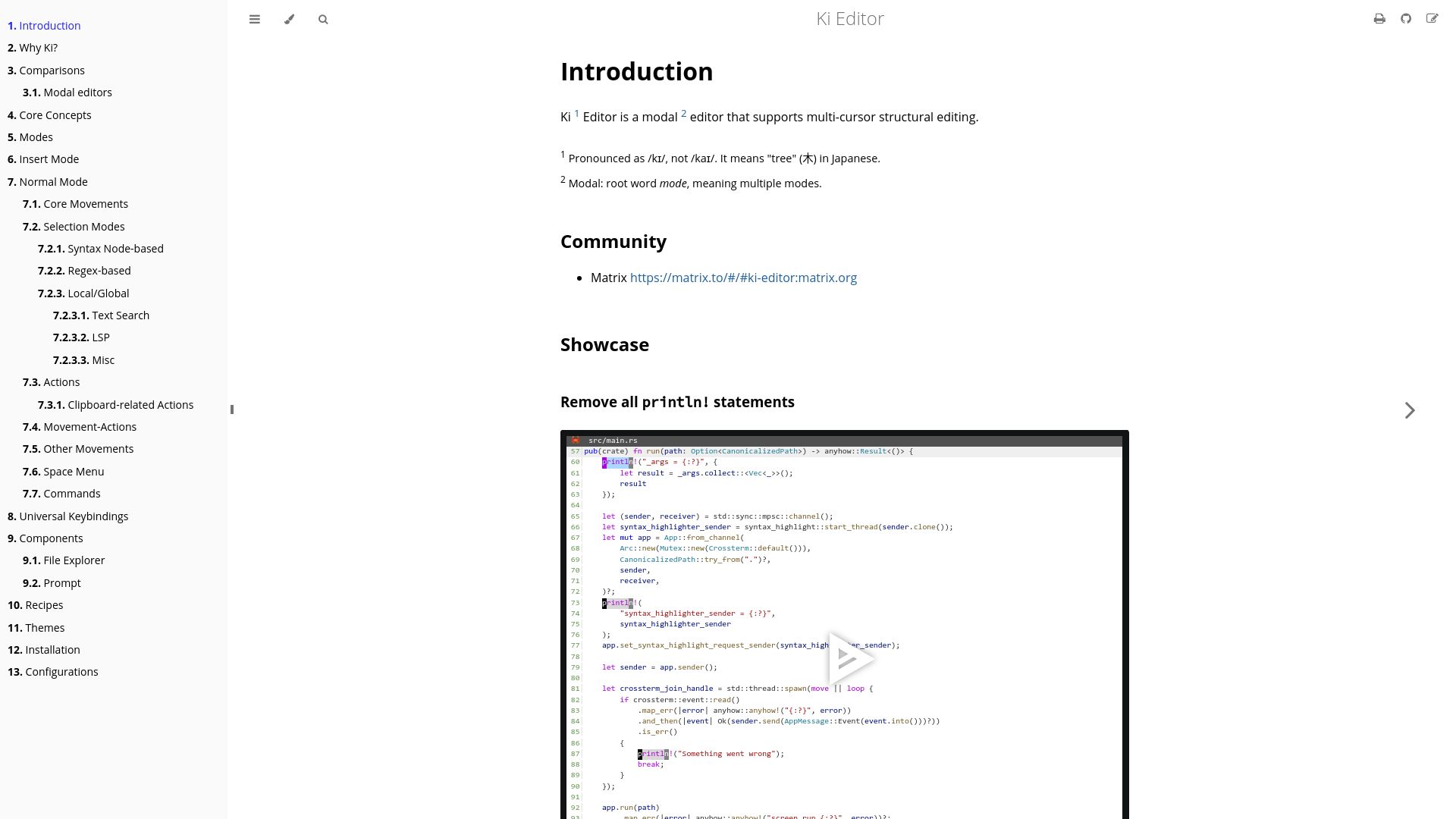Open the search magnifier icon
The width and height of the screenshot is (1456, 819).
pyautogui.click(x=323, y=20)
